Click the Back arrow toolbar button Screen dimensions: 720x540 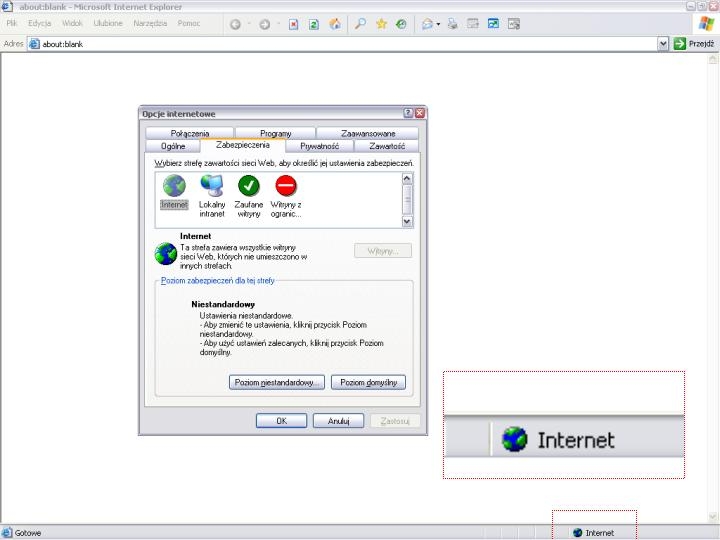point(235,24)
